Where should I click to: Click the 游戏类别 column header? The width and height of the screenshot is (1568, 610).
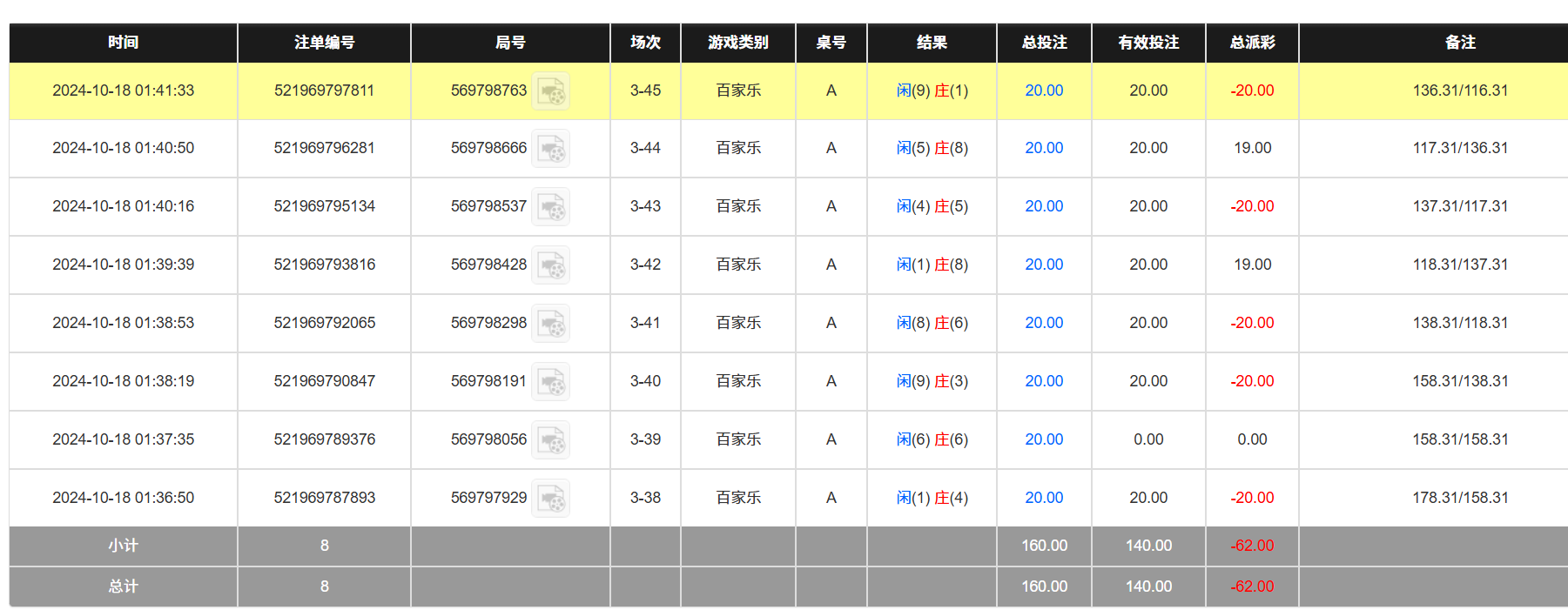click(x=737, y=43)
